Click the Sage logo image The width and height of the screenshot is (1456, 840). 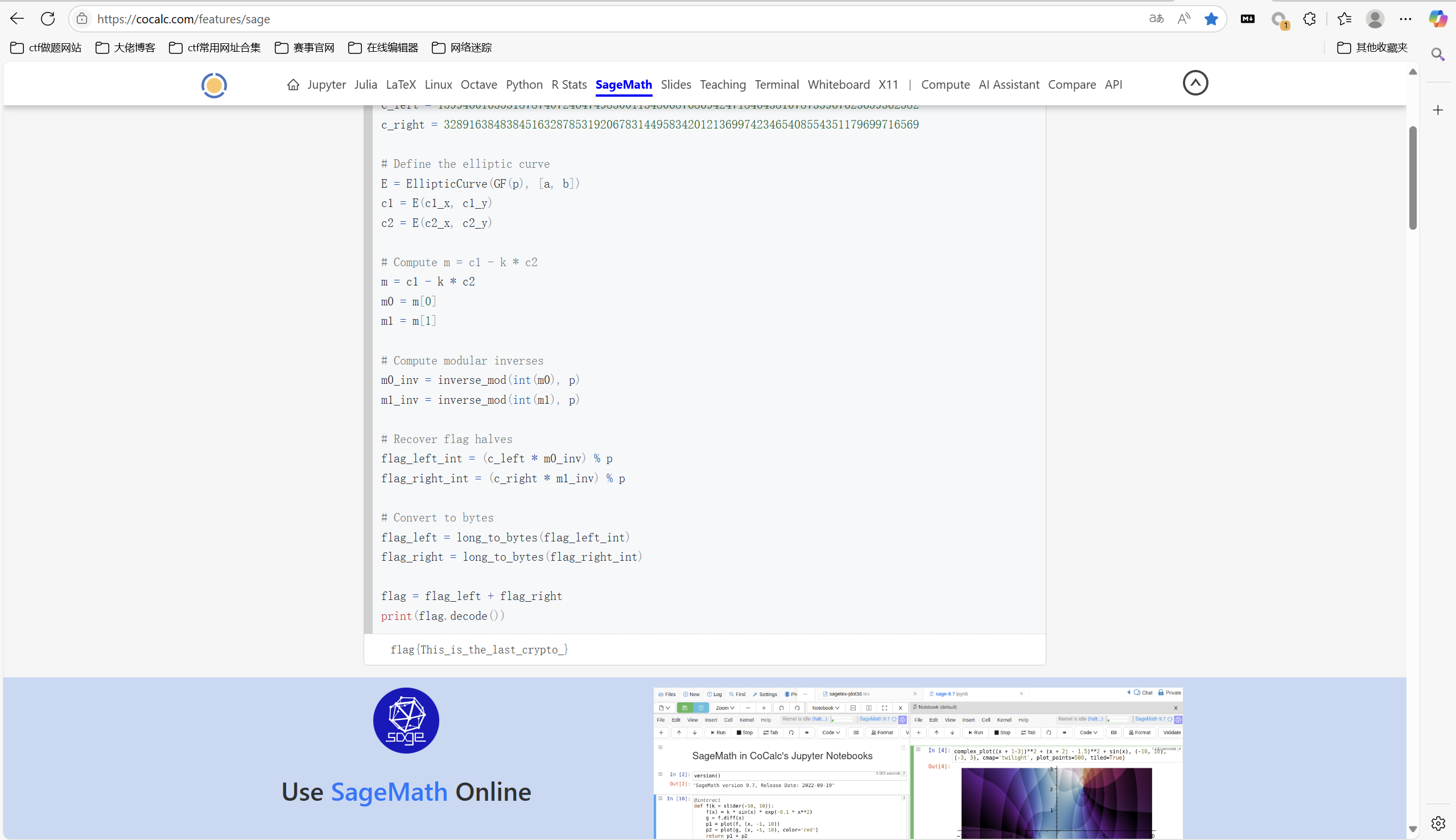click(406, 720)
